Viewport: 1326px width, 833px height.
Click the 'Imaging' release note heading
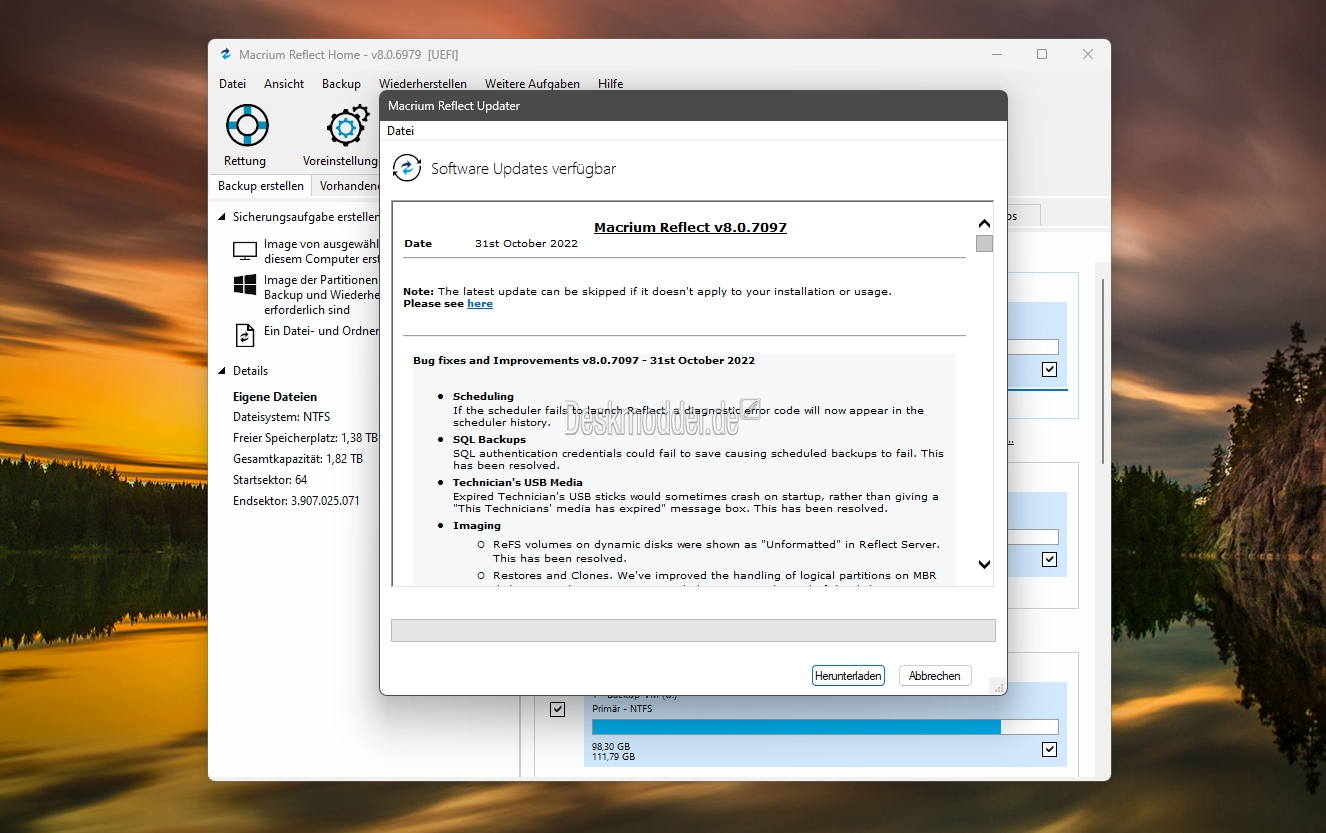pos(477,525)
